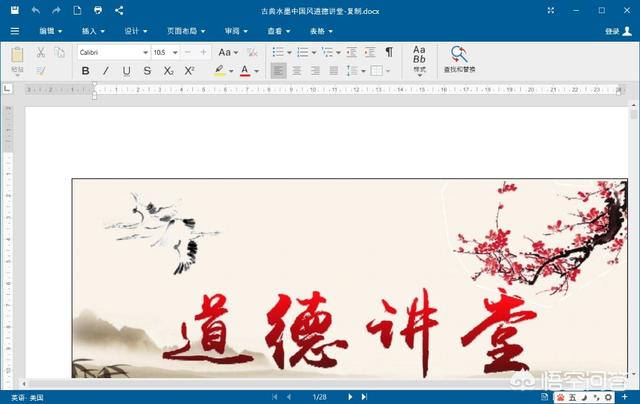
Task: Open the Insert menu
Action: [93, 31]
